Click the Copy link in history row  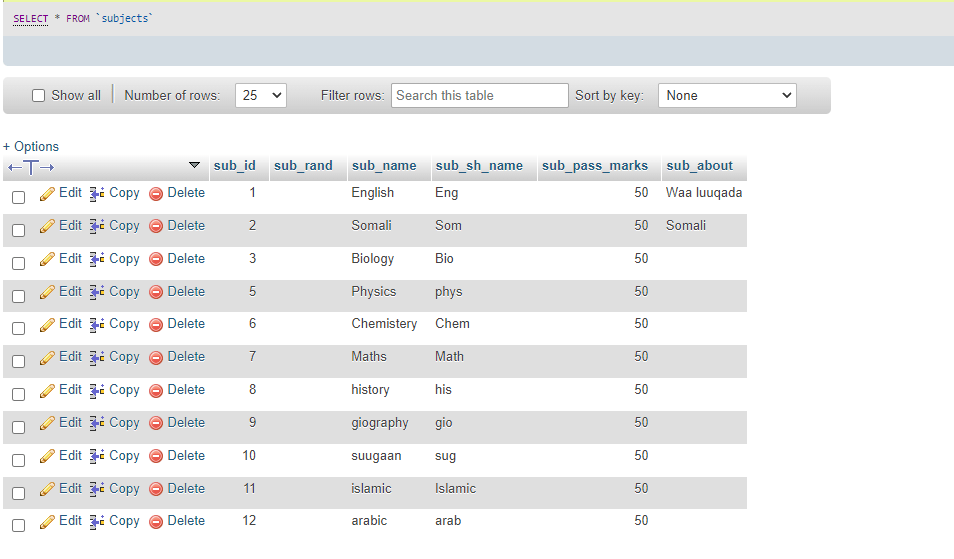click(124, 390)
